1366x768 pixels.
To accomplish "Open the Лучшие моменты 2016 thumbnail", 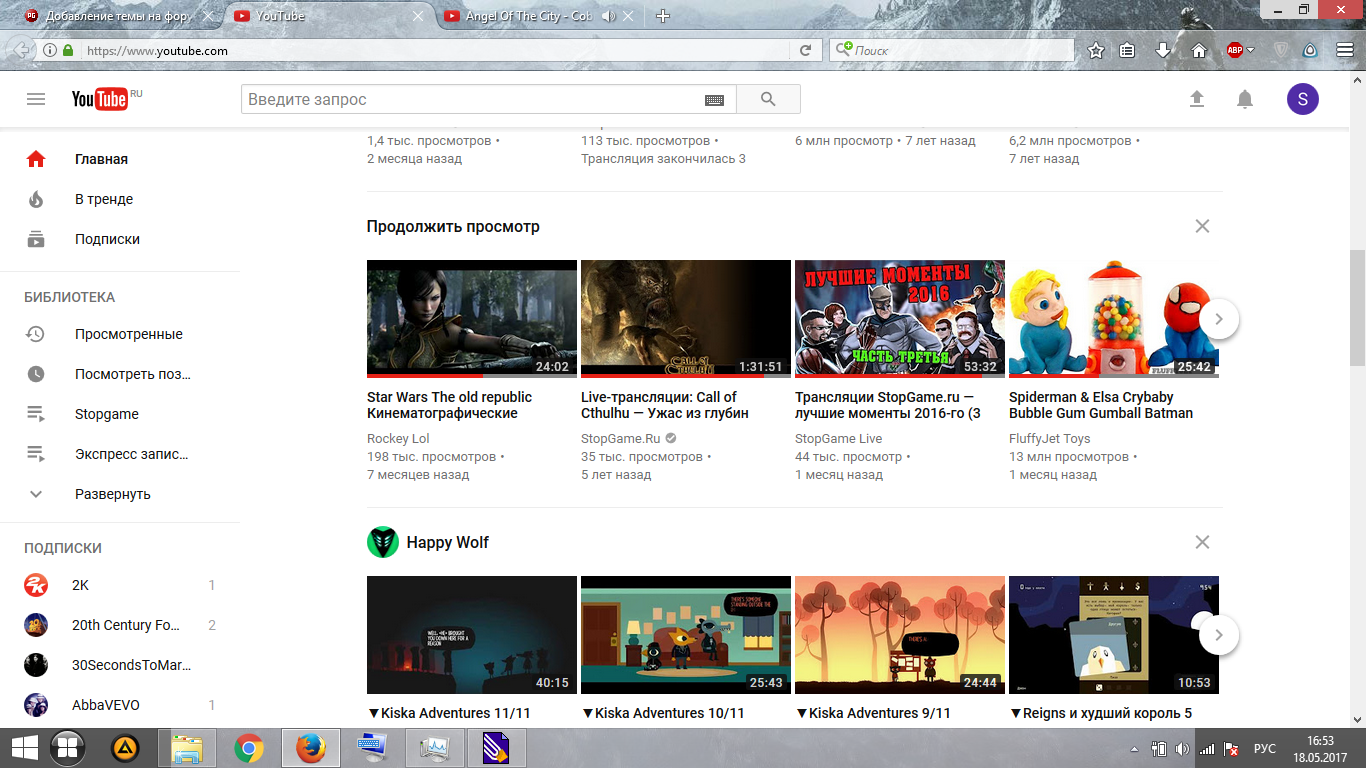I will click(x=900, y=319).
